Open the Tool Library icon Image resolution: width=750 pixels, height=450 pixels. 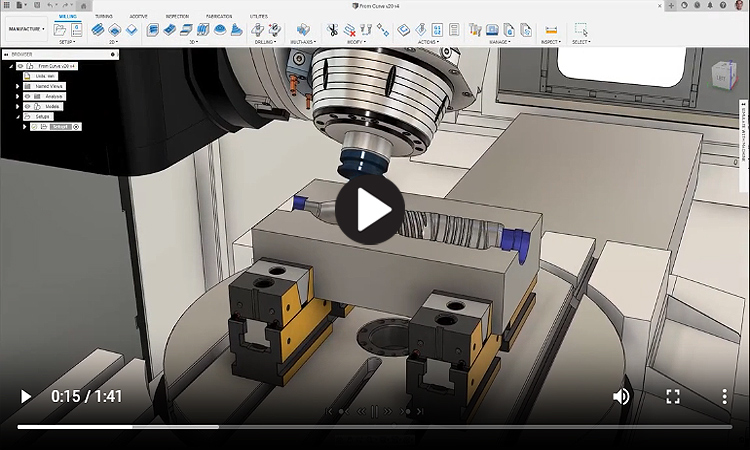[475, 30]
